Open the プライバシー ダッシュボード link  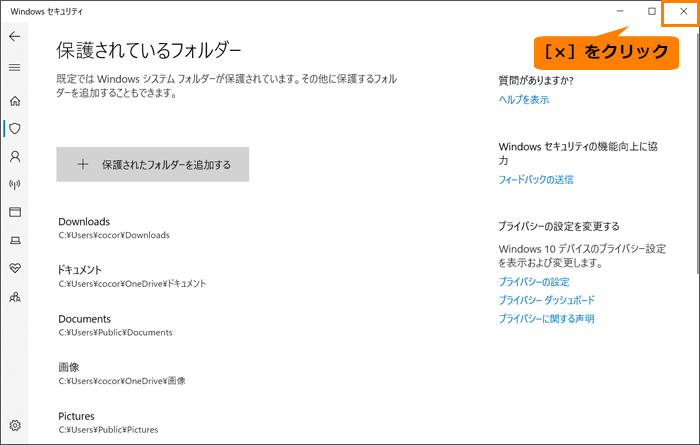(546, 300)
